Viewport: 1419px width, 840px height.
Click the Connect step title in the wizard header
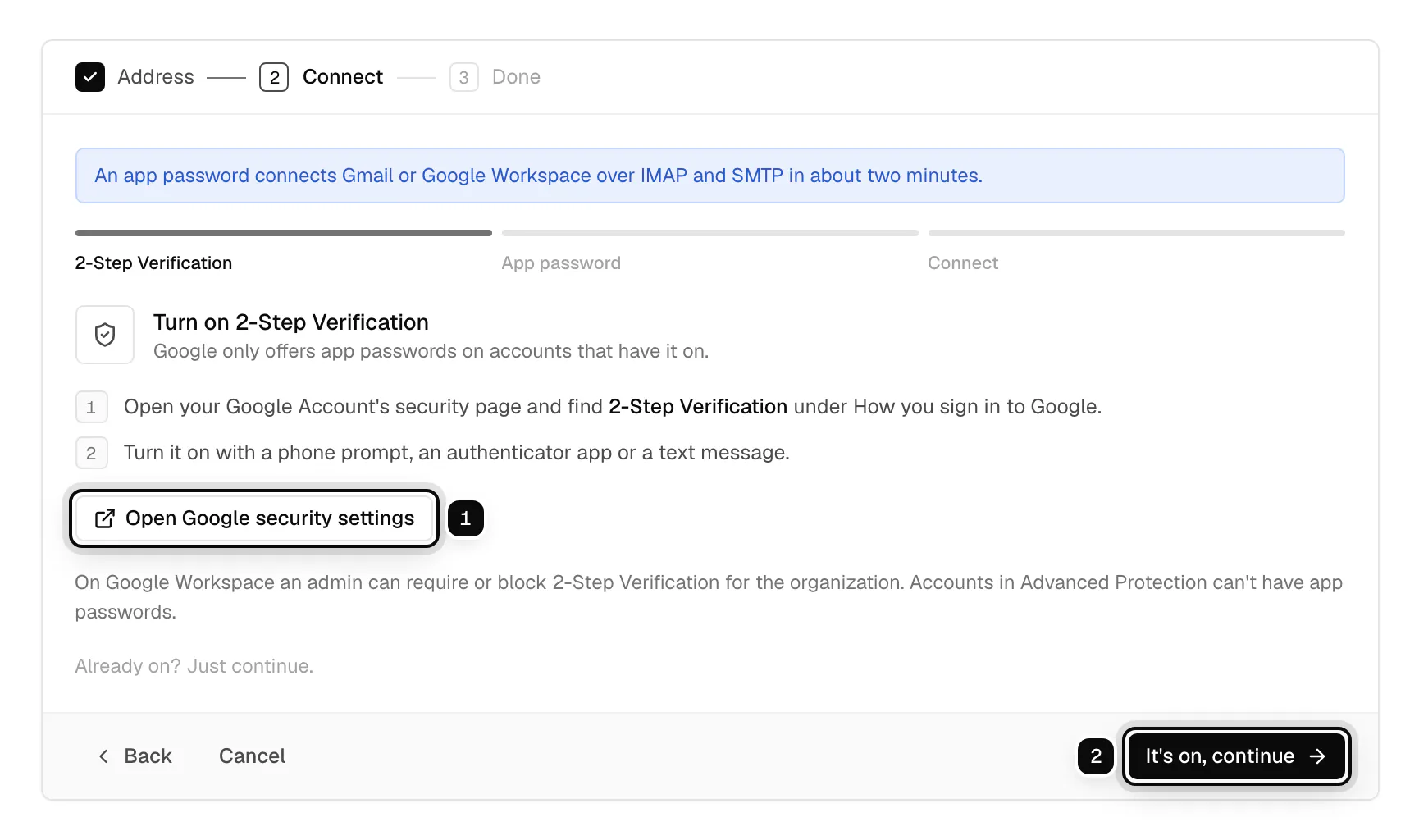[x=343, y=77]
